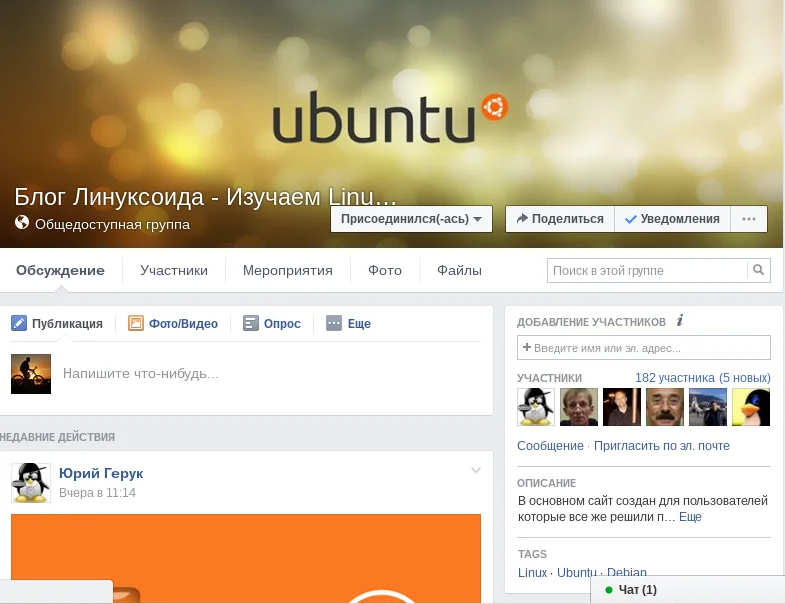Click the info icon beside Добавление участников

click(680, 321)
